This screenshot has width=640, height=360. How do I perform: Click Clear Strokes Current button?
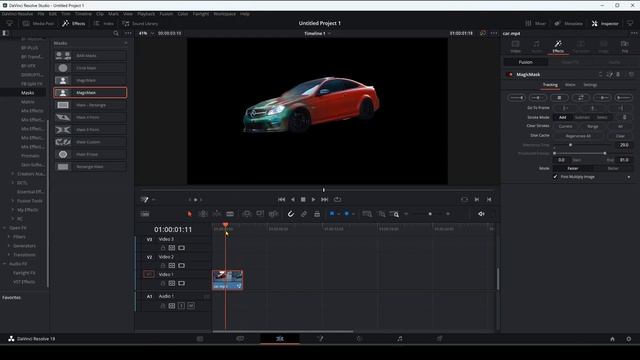(565, 127)
